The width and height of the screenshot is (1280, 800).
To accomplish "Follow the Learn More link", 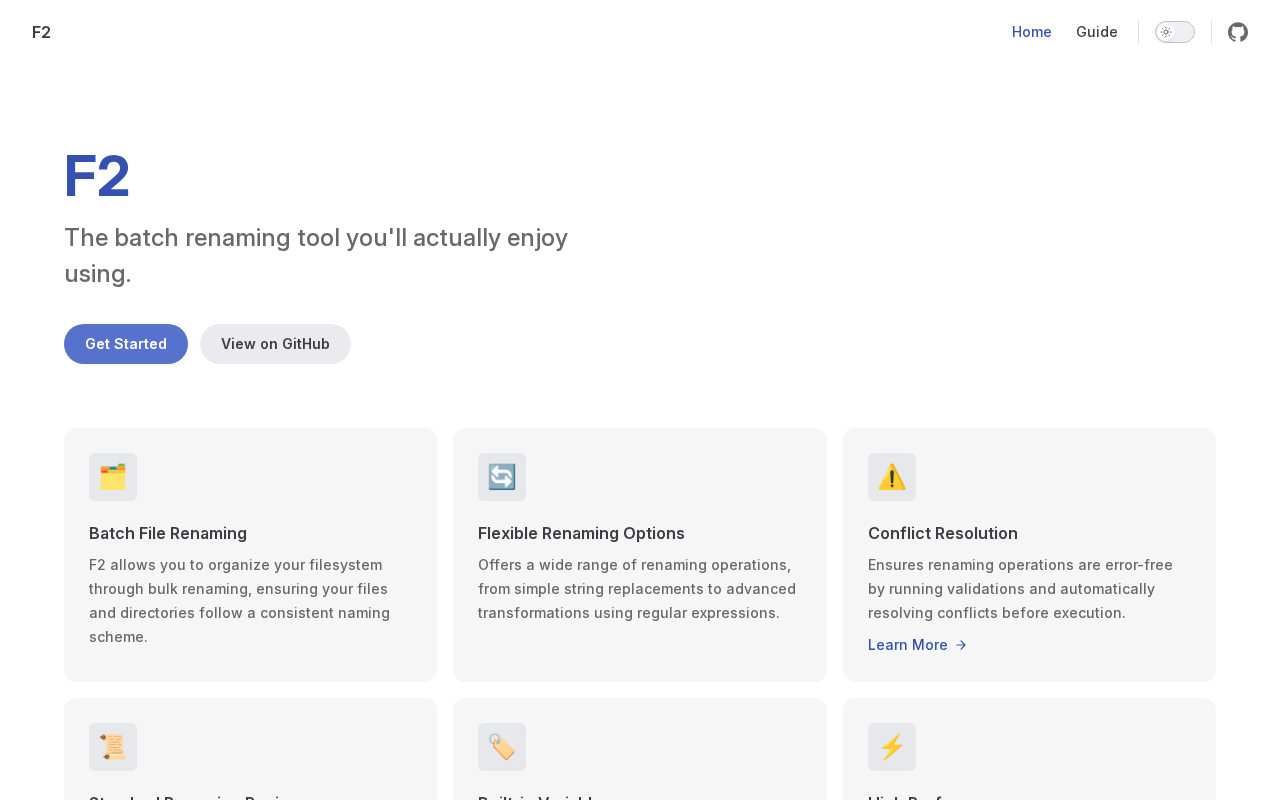I will tap(908, 645).
